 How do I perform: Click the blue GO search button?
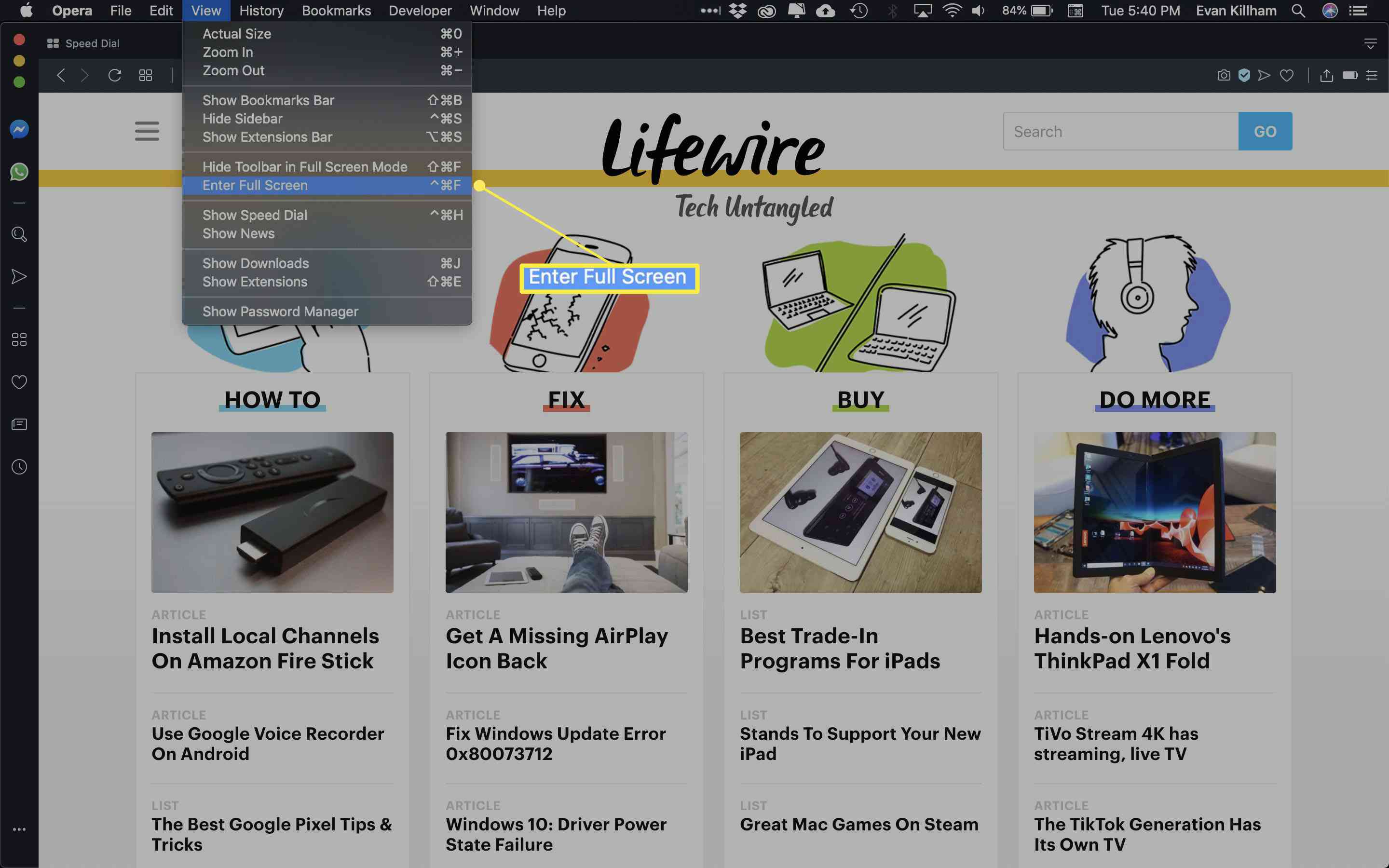(x=1265, y=132)
